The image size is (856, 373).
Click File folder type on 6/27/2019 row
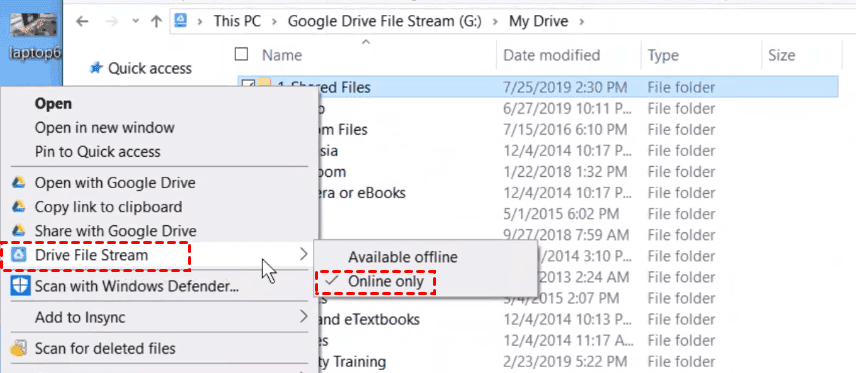pyautogui.click(x=681, y=109)
